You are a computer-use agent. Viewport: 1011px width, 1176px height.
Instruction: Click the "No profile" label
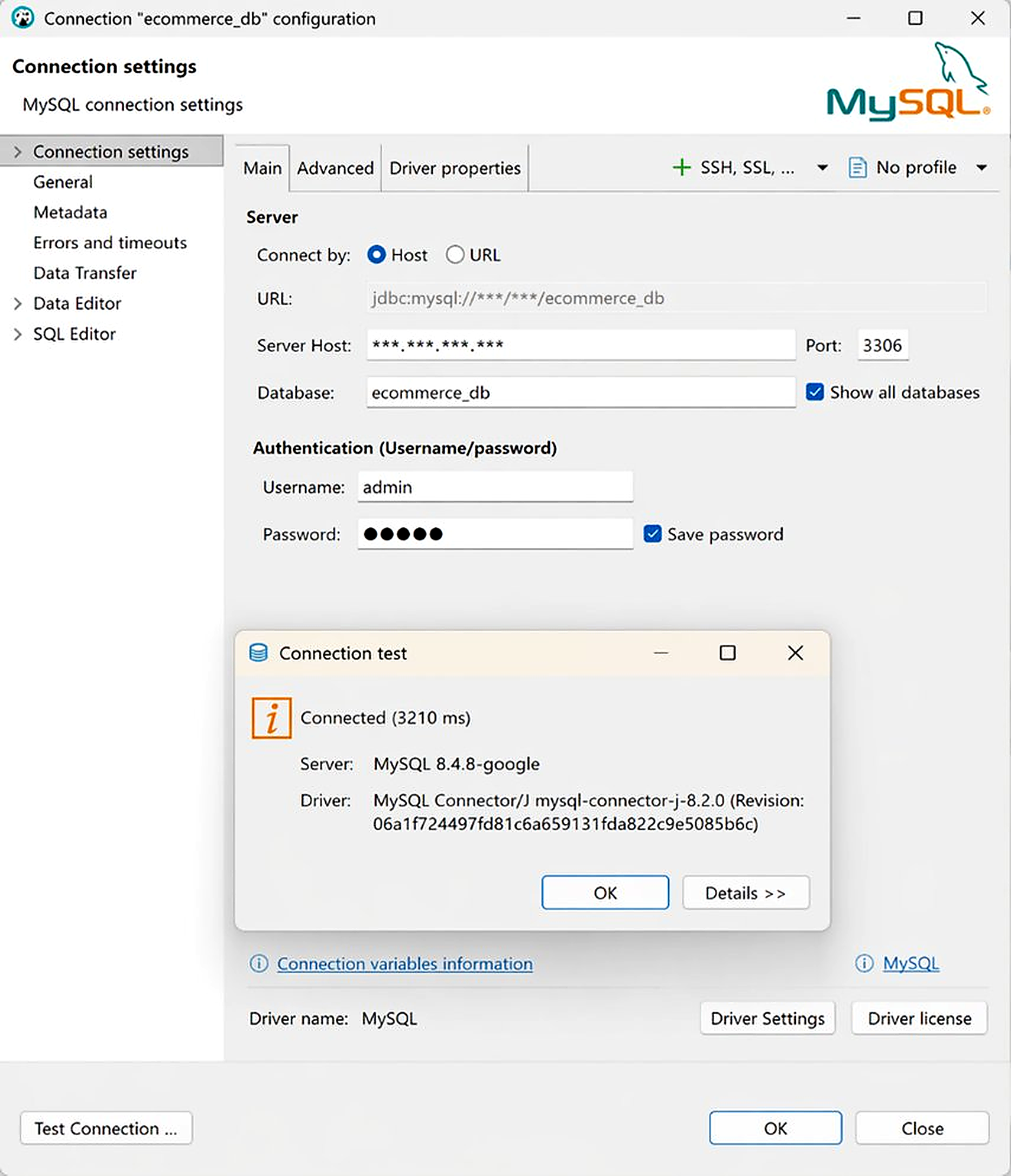coord(916,168)
